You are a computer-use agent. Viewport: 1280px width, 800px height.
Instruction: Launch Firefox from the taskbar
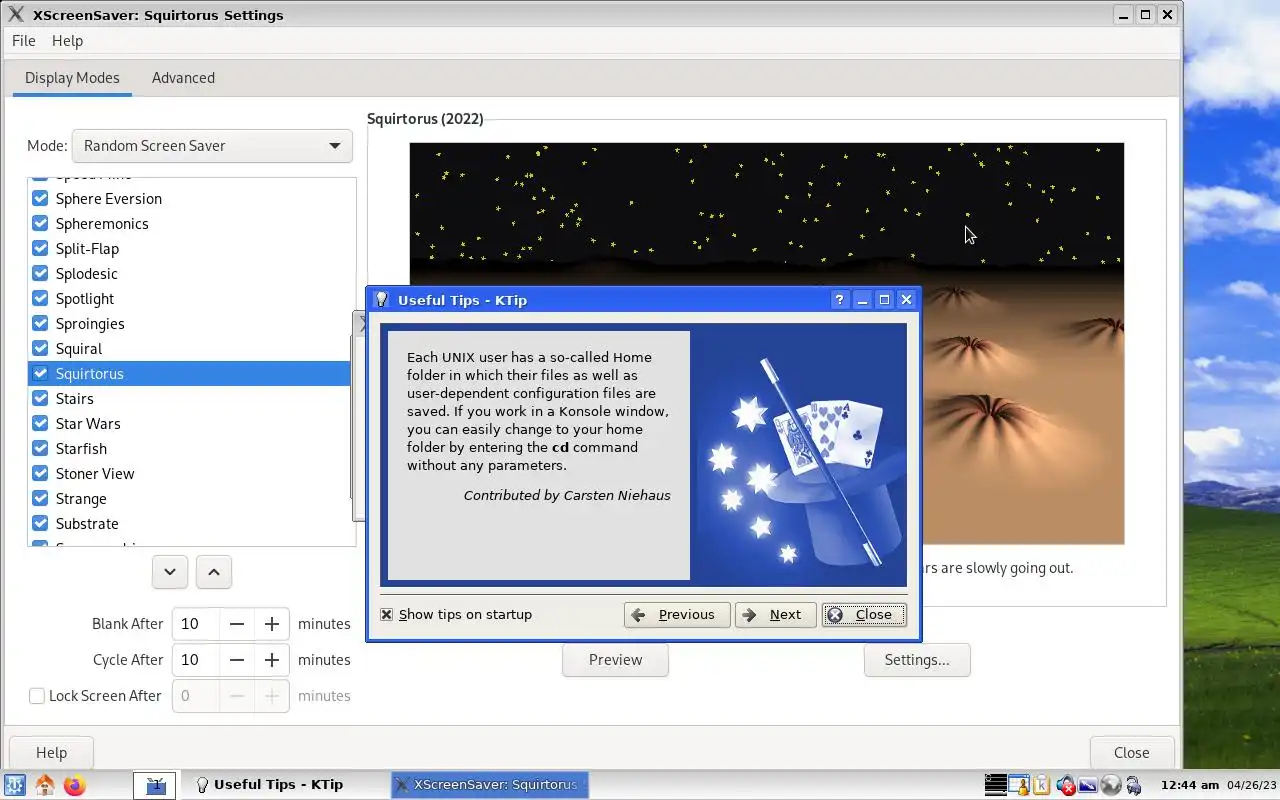(x=75, y=785)
